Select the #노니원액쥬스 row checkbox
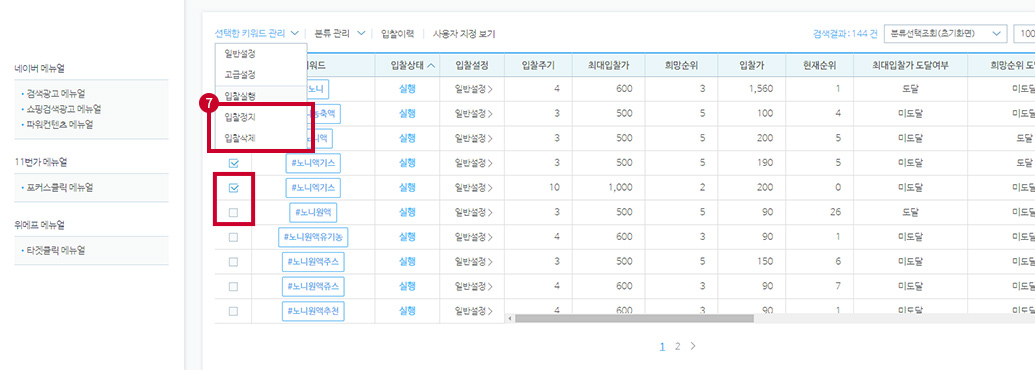Image resolution: width=1035 pixels, height=370 pixels. [233, 286]
